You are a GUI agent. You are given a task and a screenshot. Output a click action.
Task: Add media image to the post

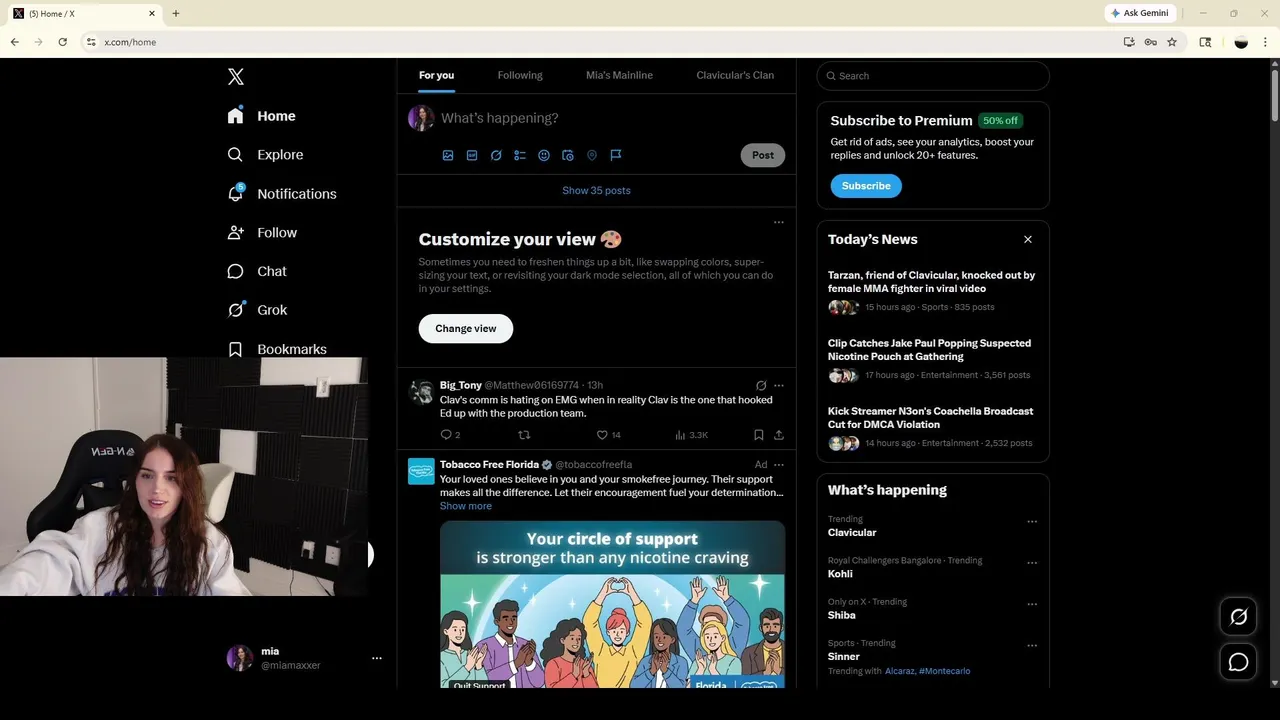tap(448, 155)
